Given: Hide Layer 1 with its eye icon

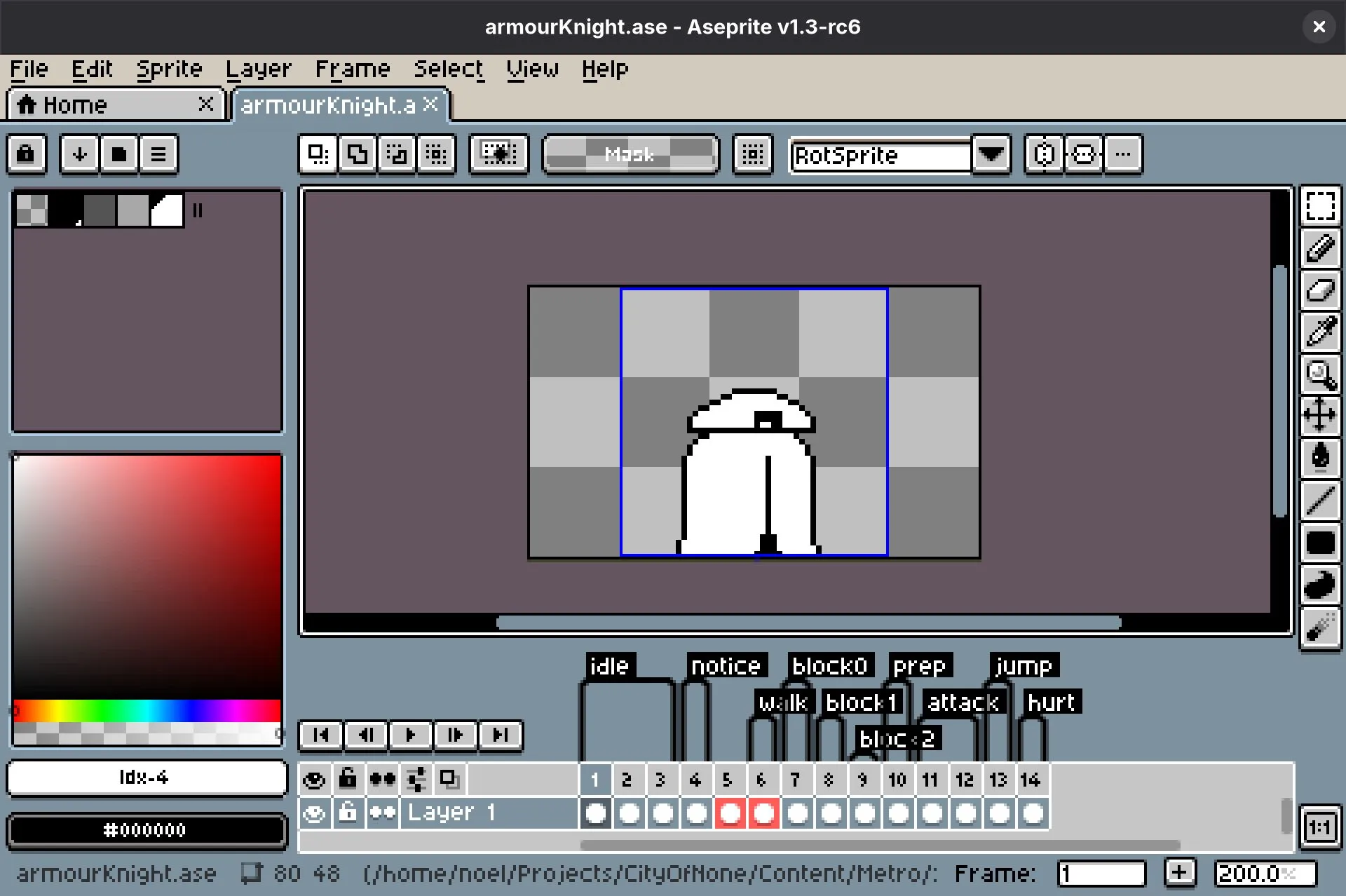Looking at the screenshot, I should pos(314,813).
